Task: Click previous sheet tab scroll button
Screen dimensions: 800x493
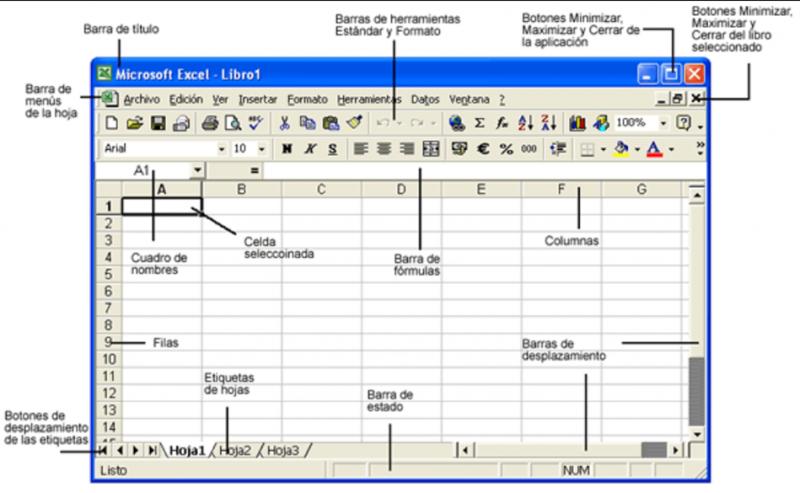Action: (x=120, y=450)
